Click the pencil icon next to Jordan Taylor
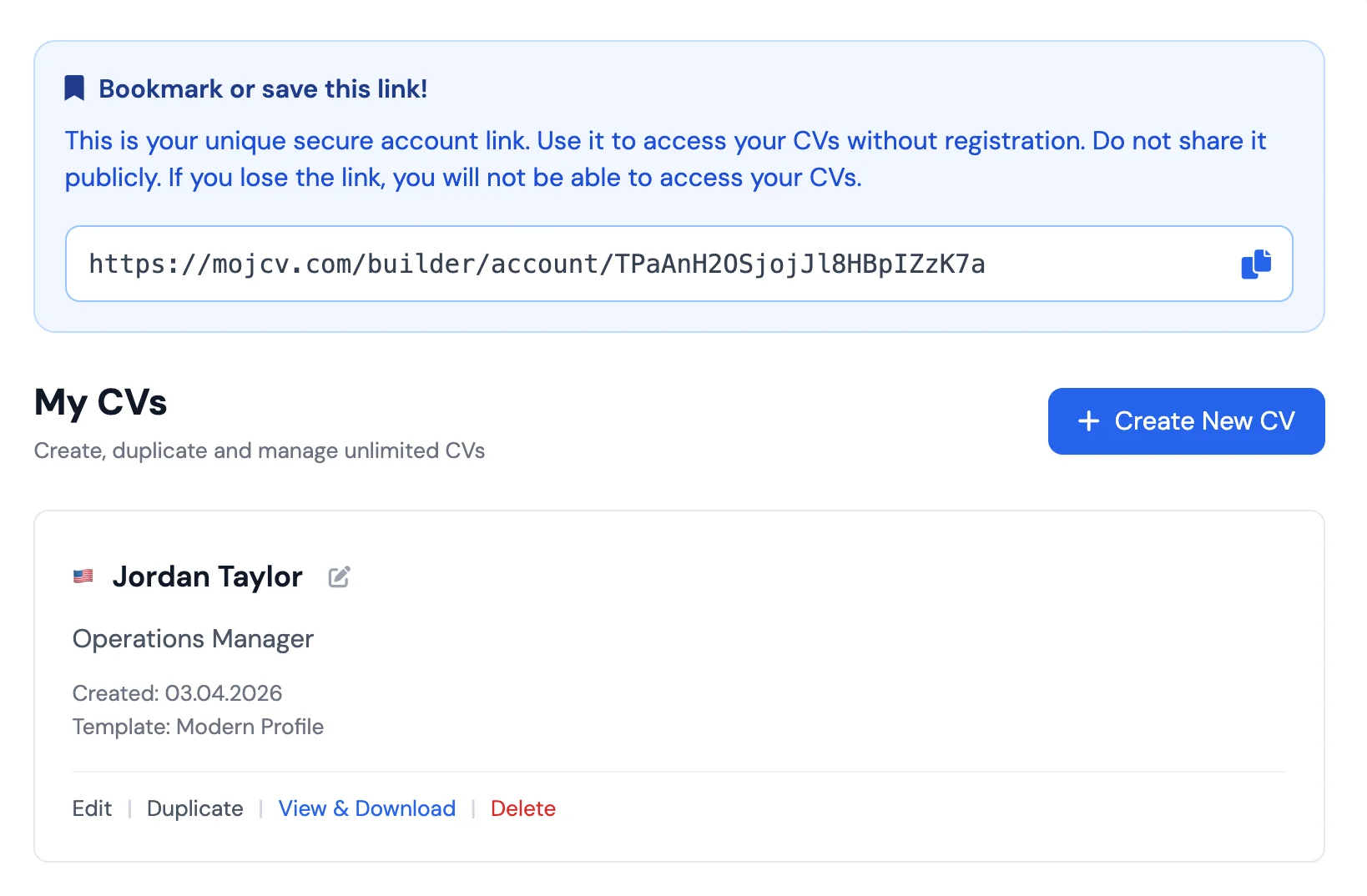The width and height of the screenshot is (1367, 896). (x=339, y=576)
